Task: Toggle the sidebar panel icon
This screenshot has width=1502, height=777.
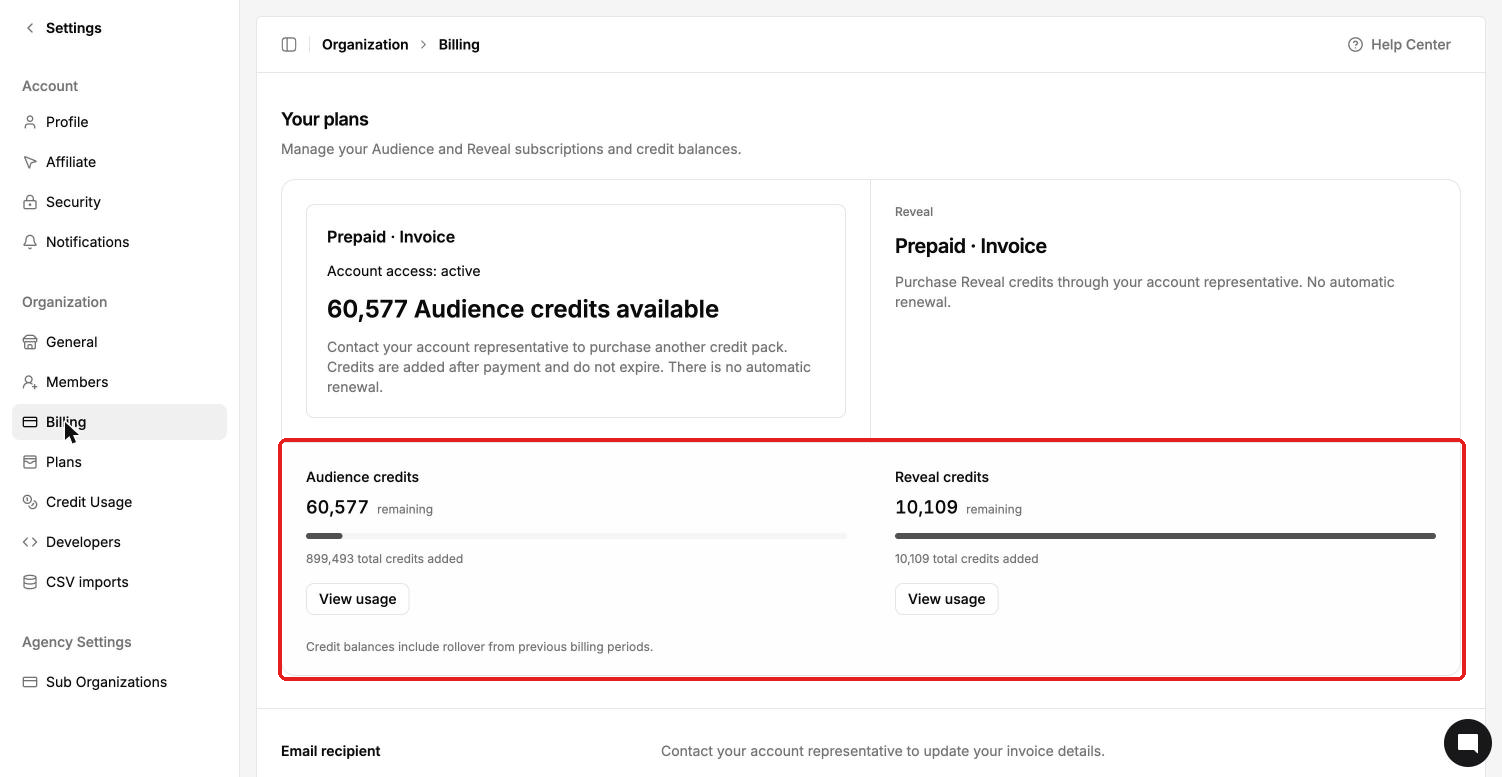Action: [x=289, y=44]
